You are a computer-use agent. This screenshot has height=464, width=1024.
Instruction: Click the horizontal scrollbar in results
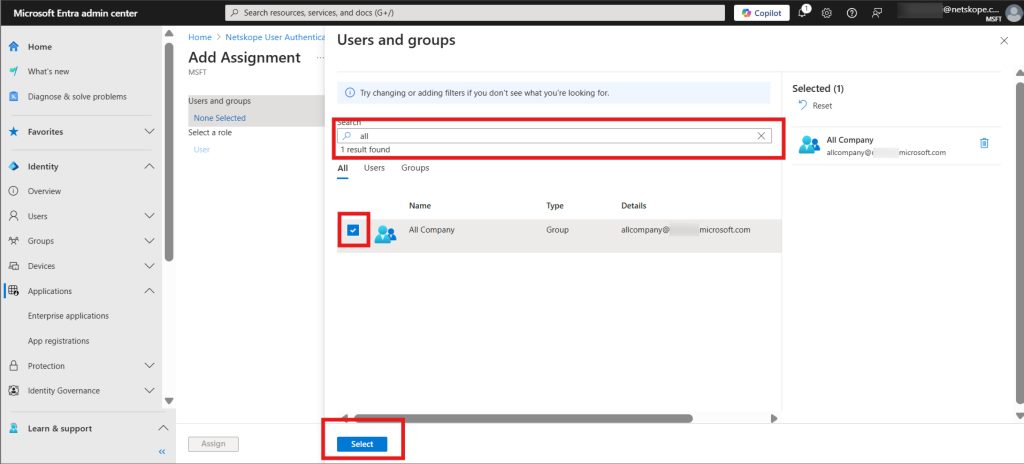point(523,418)
